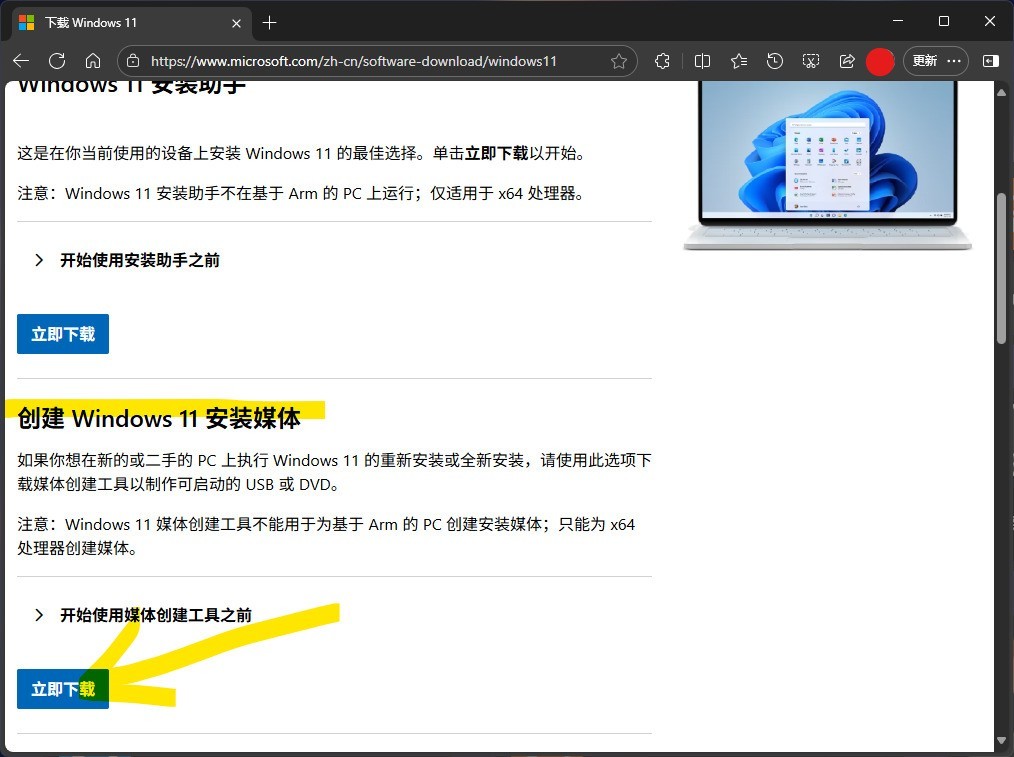
Task: Click the red recording indicator icon
Action: pyautogui.click(x=880, y=61)
